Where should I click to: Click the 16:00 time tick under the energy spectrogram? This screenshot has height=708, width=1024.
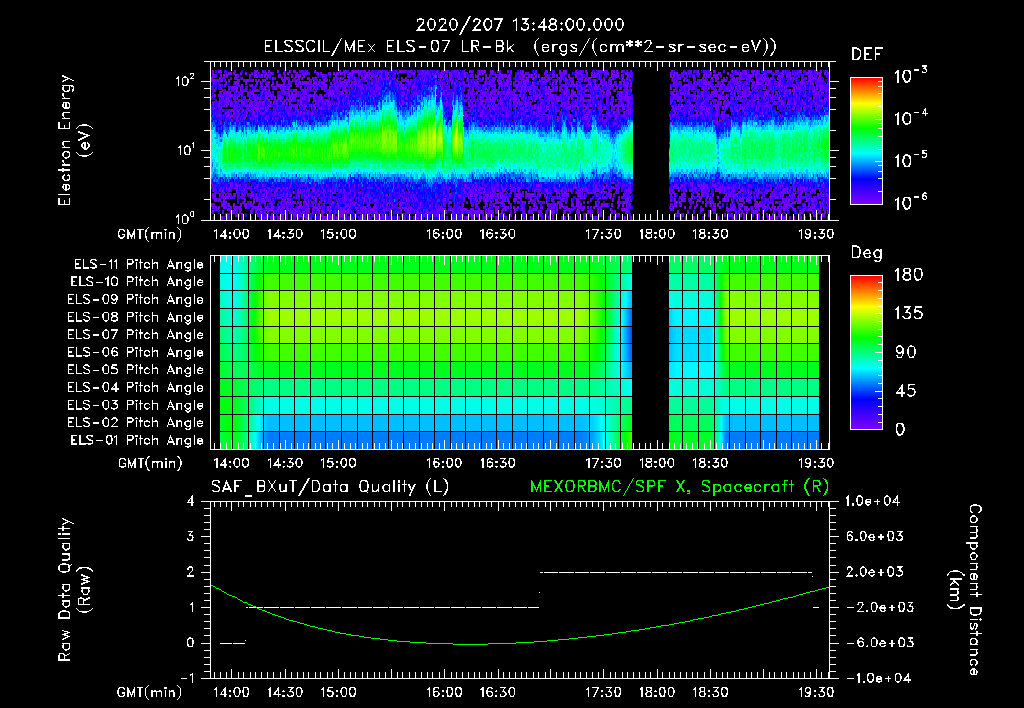[x=444, y=234]
